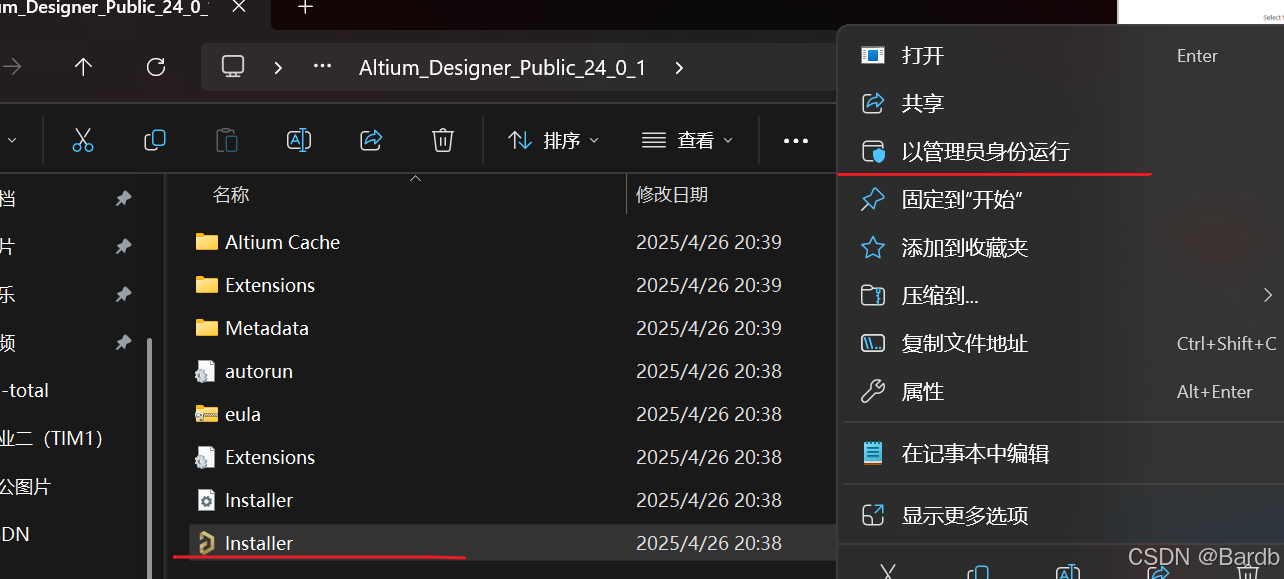This screenshot has width=1284, height=579.
Task: Click the navigation pane vertical scrollbar
Action: click(150, 456)
